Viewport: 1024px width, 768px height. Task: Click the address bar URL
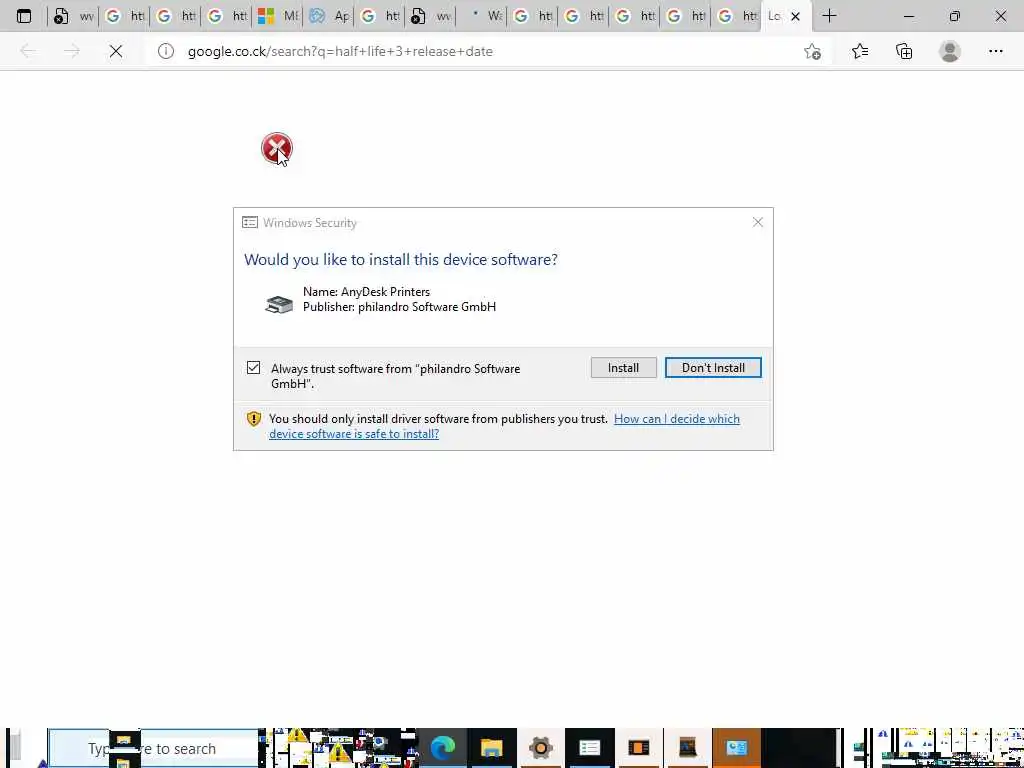340,51
